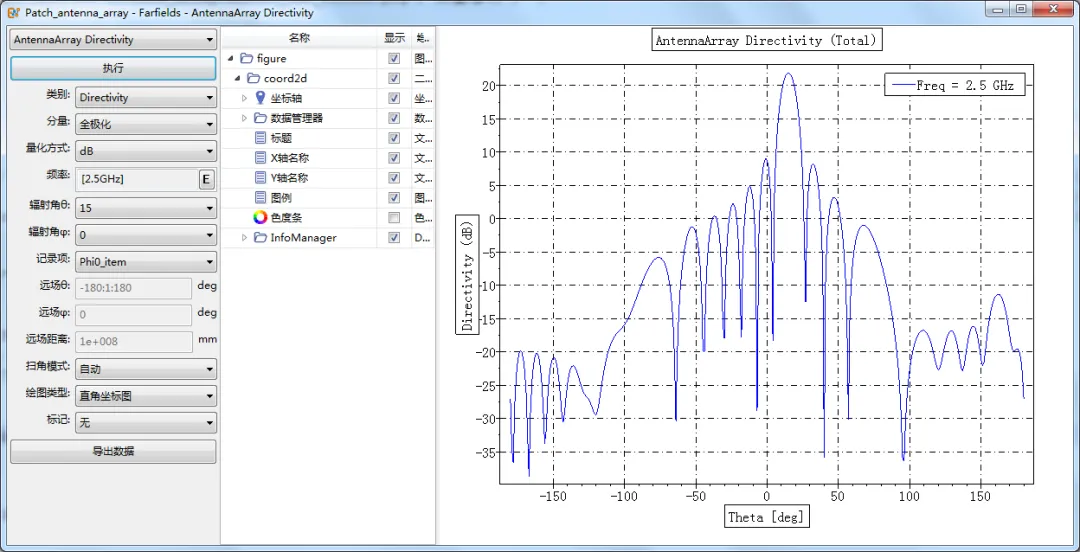This screenshot has width=1080, height=552.
Task: Click the 远场距离 field 1e+008
Action: (x=134, y=342)
